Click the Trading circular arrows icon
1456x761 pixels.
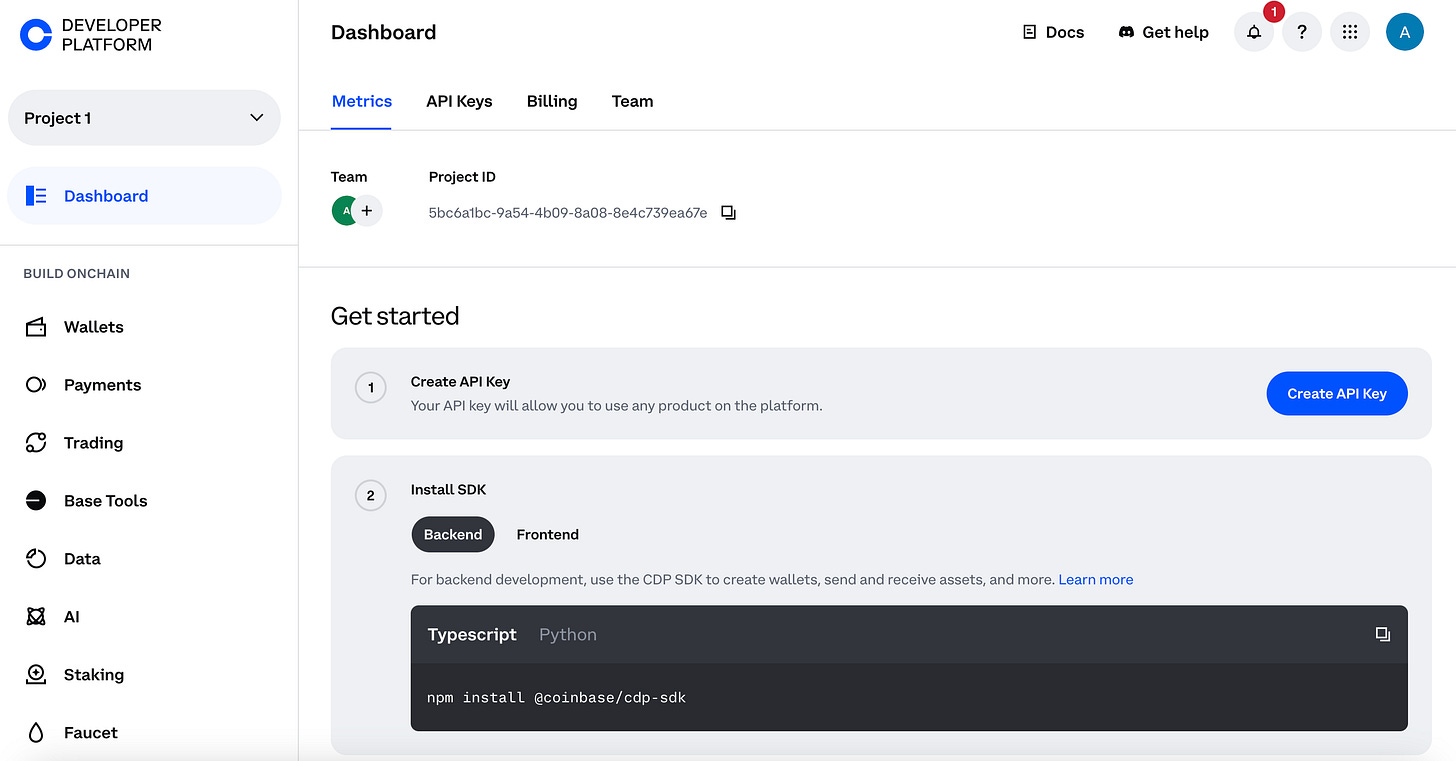point(36,443)
